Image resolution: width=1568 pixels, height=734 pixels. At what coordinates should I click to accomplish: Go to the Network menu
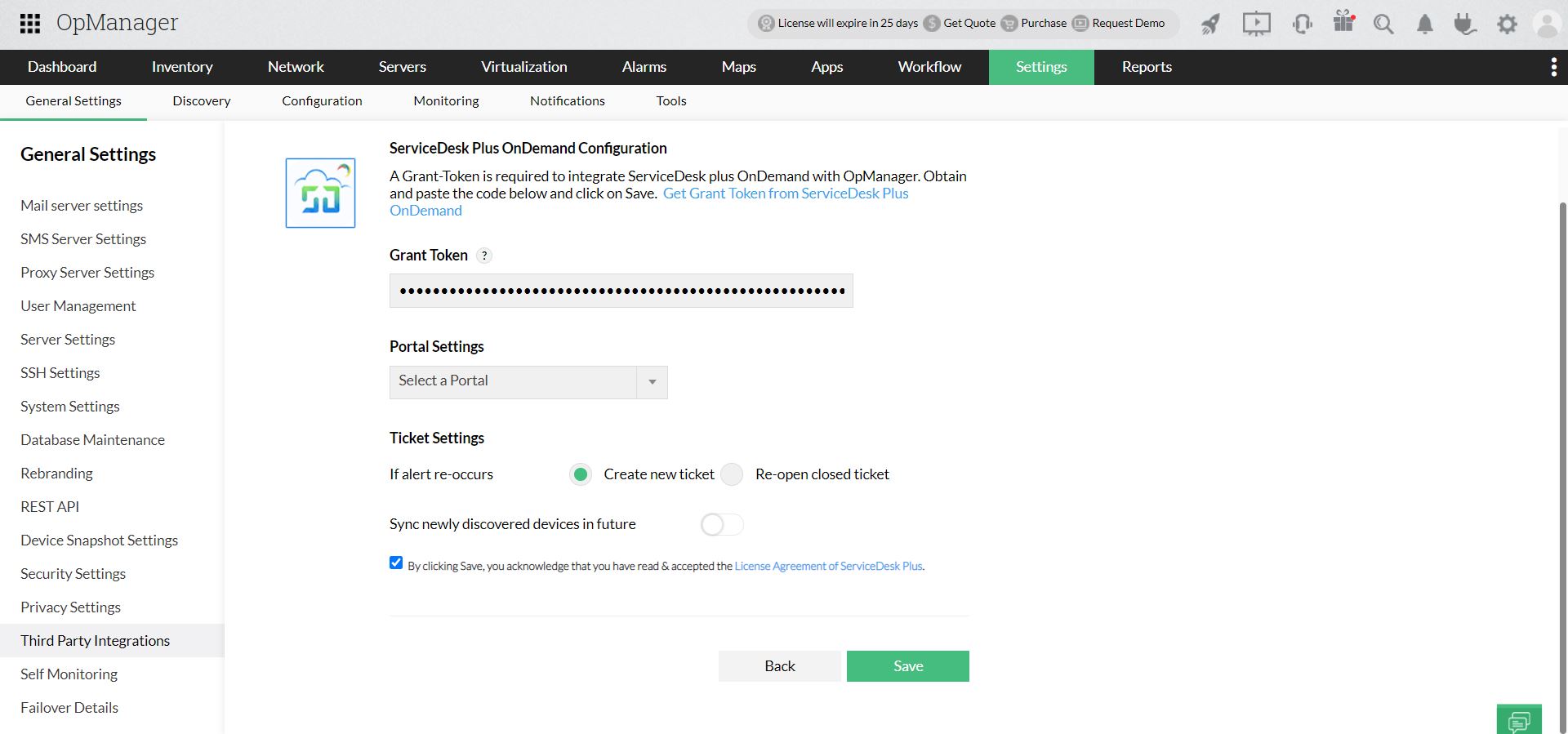tap(296, 67)
